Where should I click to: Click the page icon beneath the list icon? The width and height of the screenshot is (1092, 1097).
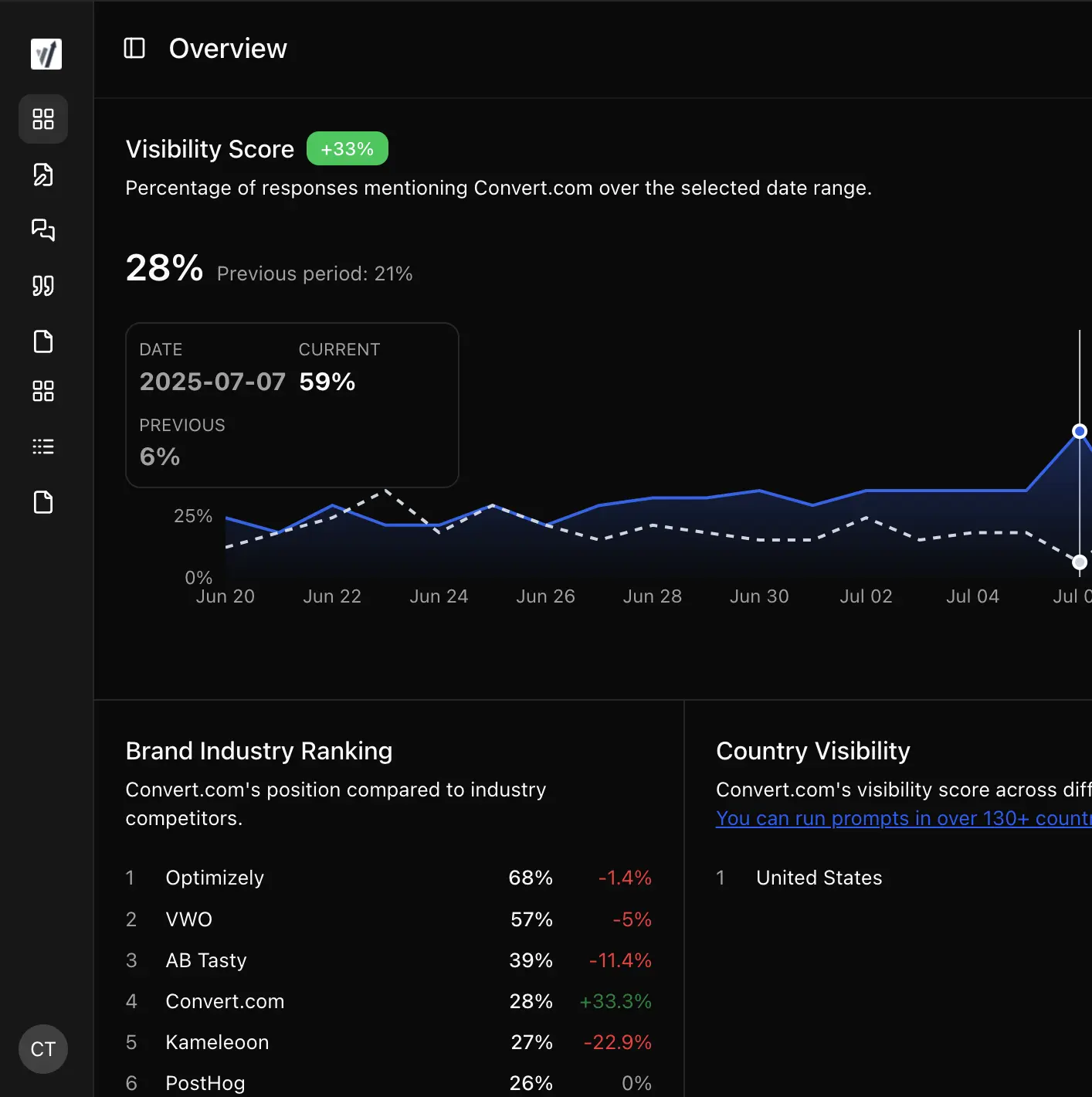point(43,502)
